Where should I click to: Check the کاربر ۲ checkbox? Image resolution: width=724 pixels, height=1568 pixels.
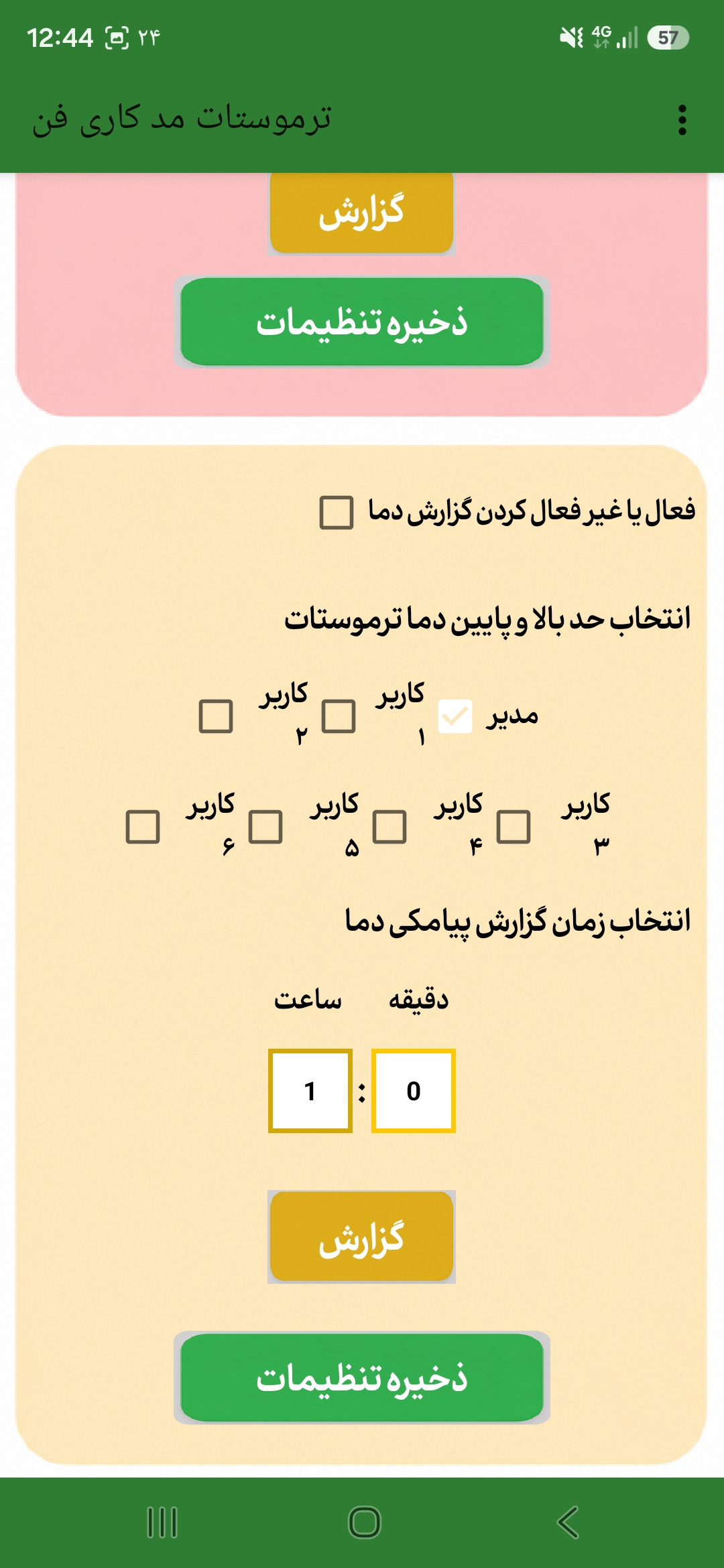[x=216, y=716]
